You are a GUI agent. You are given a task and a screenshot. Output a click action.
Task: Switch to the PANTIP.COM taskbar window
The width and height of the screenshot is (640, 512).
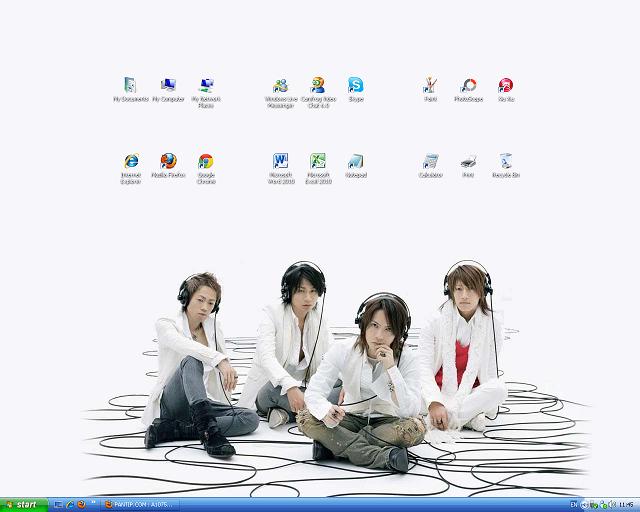[x=140, y=505]
